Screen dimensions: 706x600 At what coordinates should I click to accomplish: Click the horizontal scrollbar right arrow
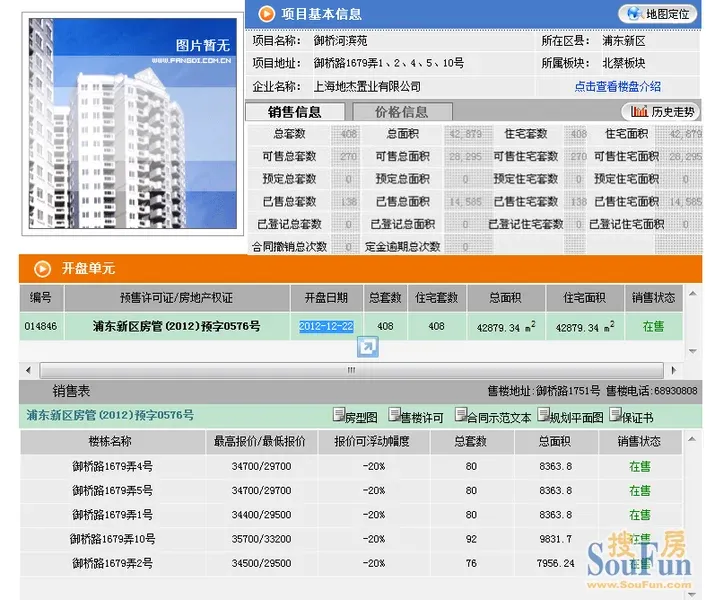coord(674,370)
